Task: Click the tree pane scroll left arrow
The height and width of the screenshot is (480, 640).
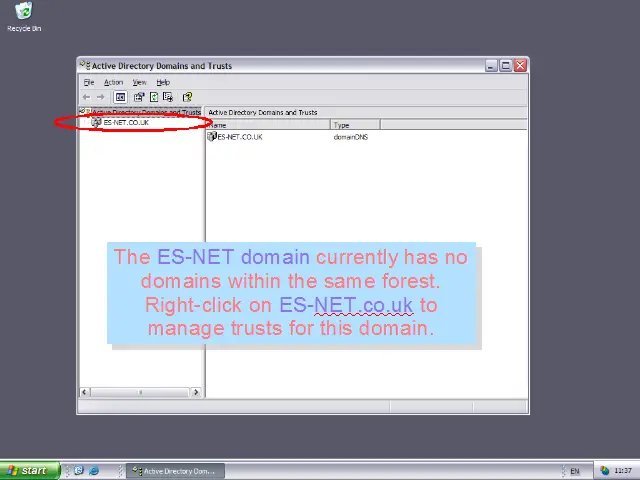Action: click(x=84, y=392)
